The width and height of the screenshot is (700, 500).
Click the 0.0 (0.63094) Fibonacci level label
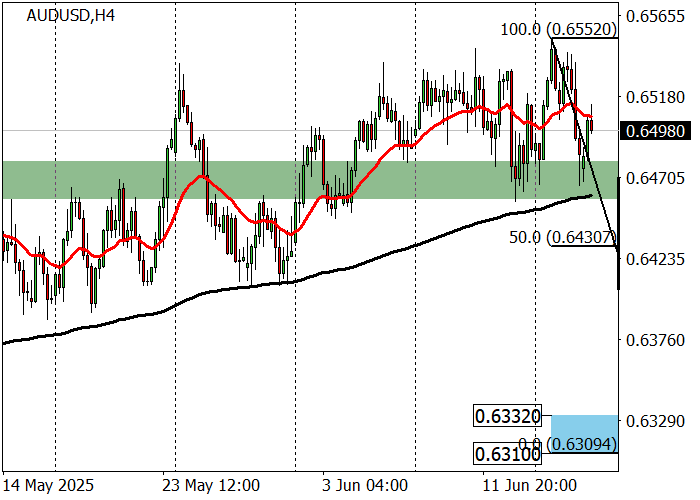(567, 444)
